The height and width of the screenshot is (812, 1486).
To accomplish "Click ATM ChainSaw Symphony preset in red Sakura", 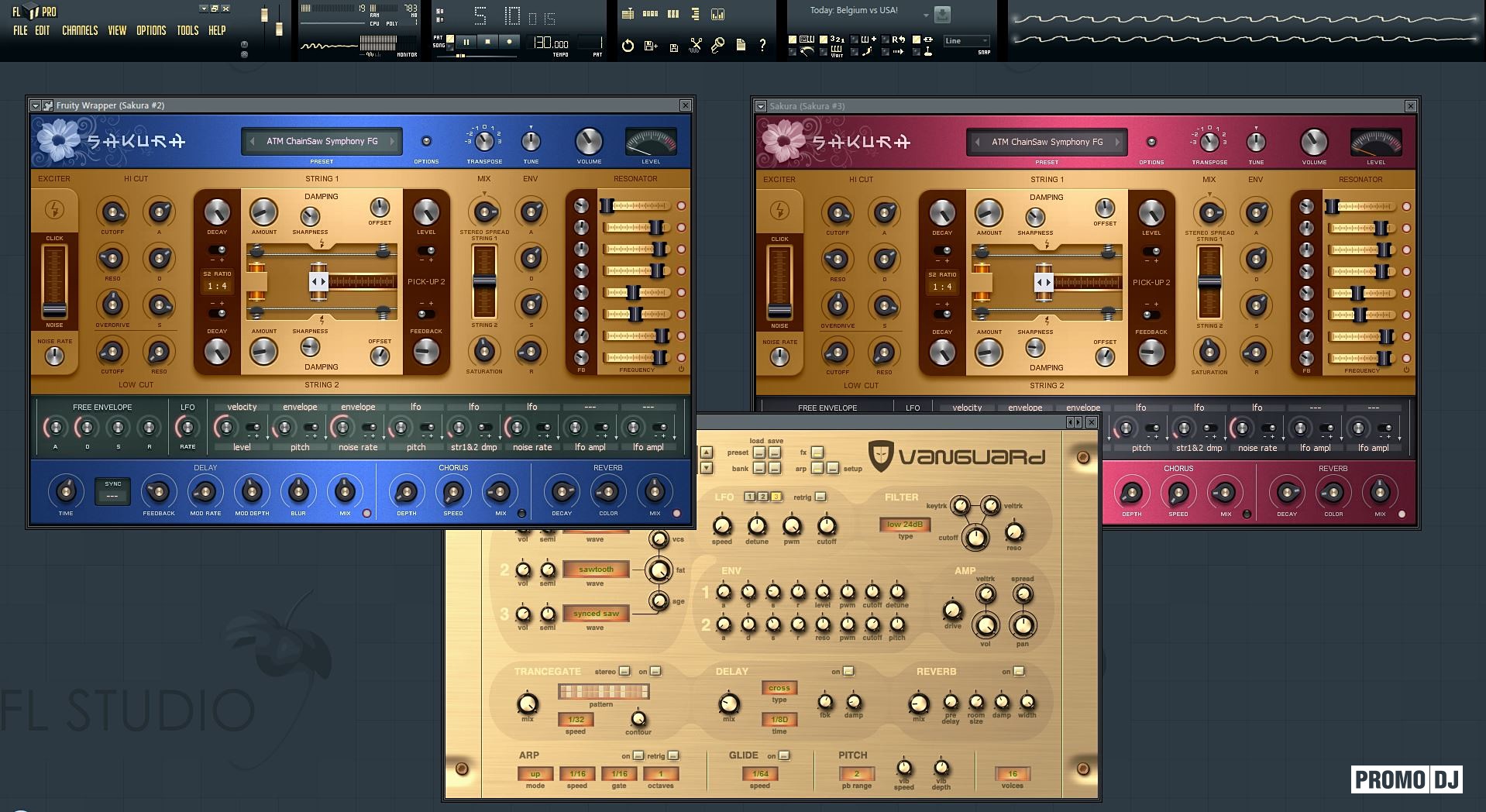I will pos(1047,142).
